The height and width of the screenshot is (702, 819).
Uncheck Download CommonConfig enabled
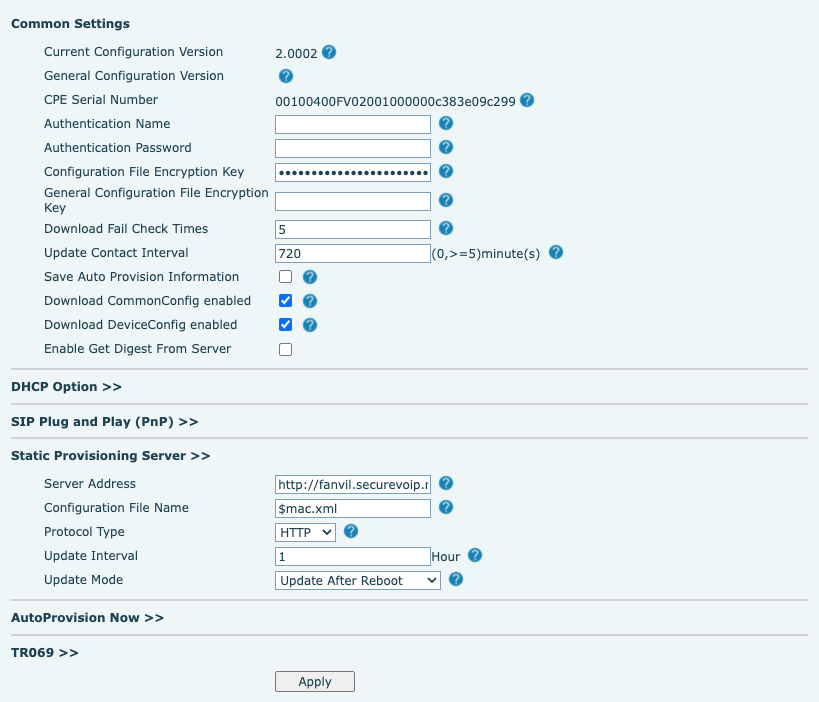pos(285,300)
